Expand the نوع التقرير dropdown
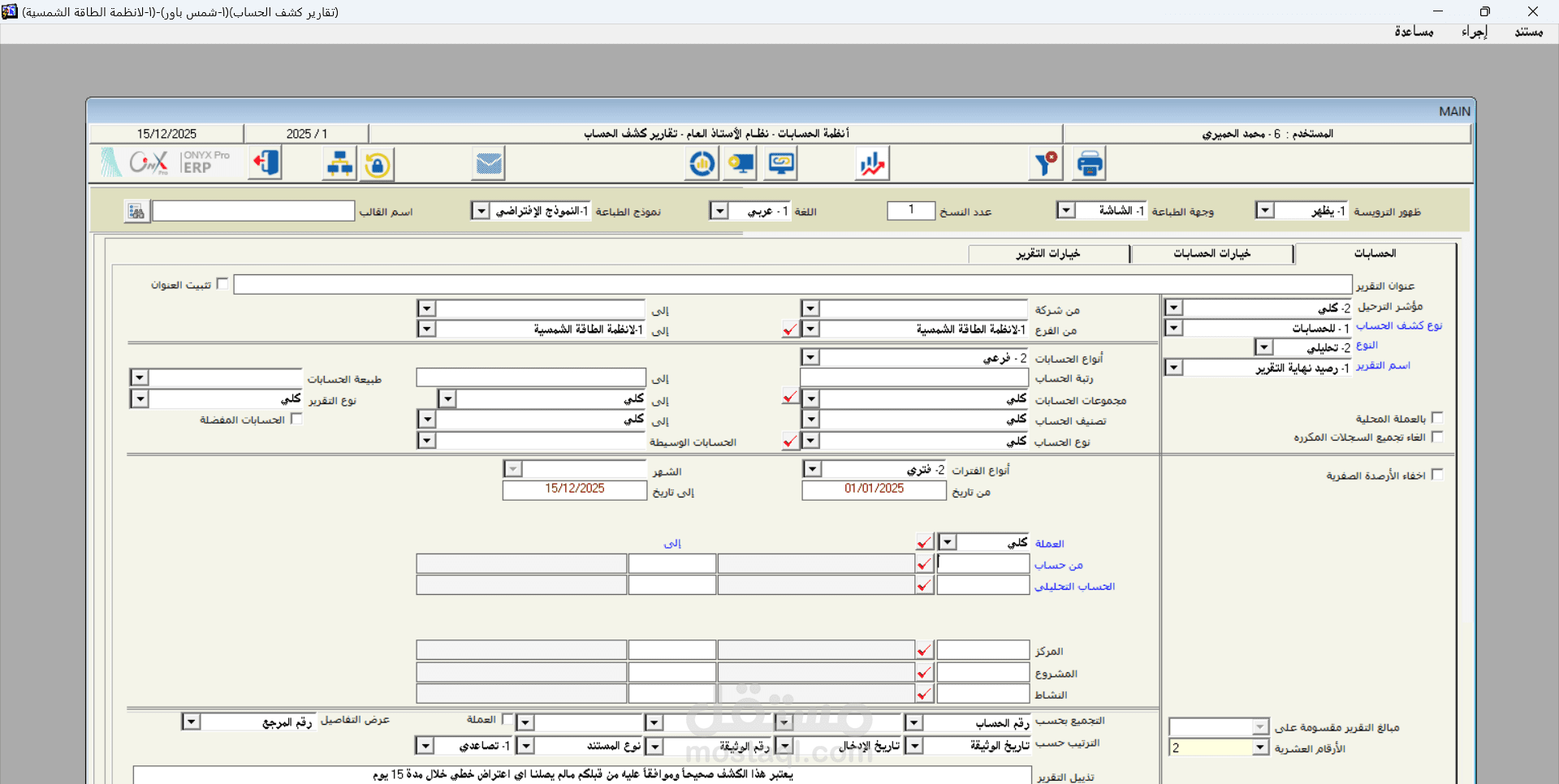 tap(140, 398)
